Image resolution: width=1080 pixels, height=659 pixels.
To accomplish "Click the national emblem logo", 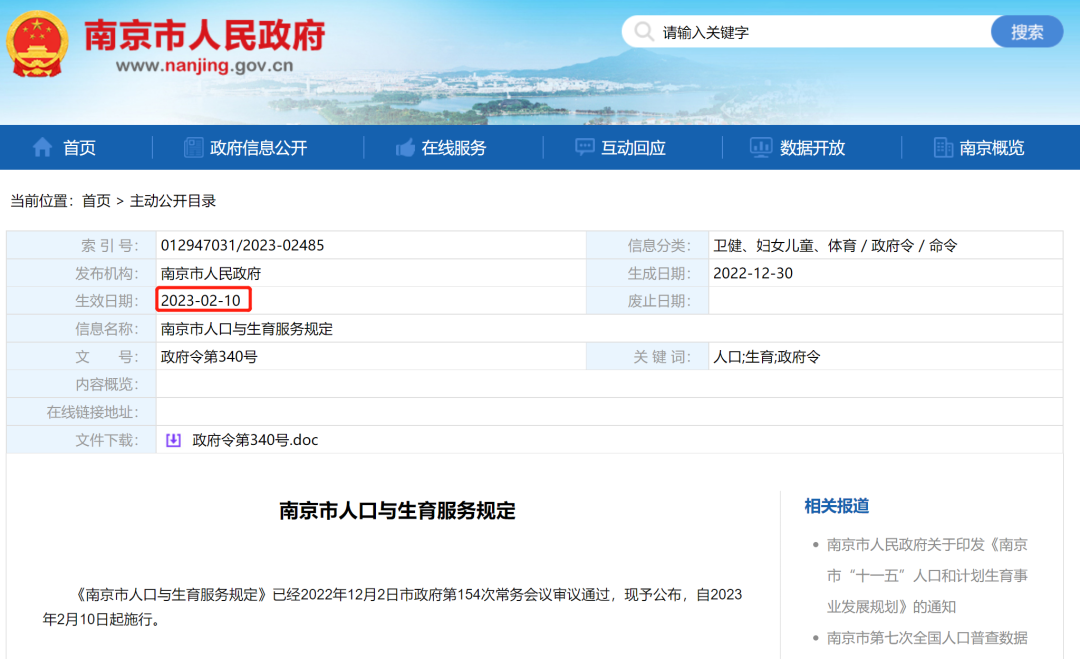I will [x=38, y=44].
